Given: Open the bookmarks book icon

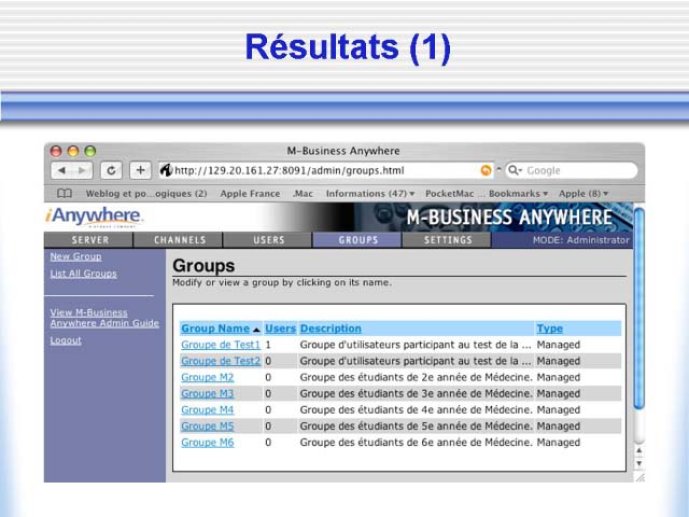Looking at the screenshot, I should coord(65,193).
